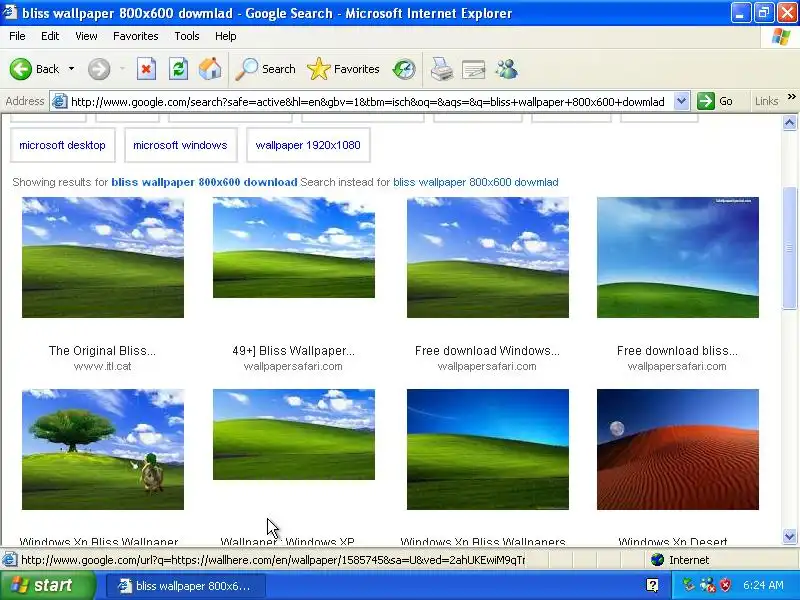Search instead for 'bliss wallpaper 800x600 dowmlad'
The height and width of the screenshot is (600, 800).
coord(476,182)
